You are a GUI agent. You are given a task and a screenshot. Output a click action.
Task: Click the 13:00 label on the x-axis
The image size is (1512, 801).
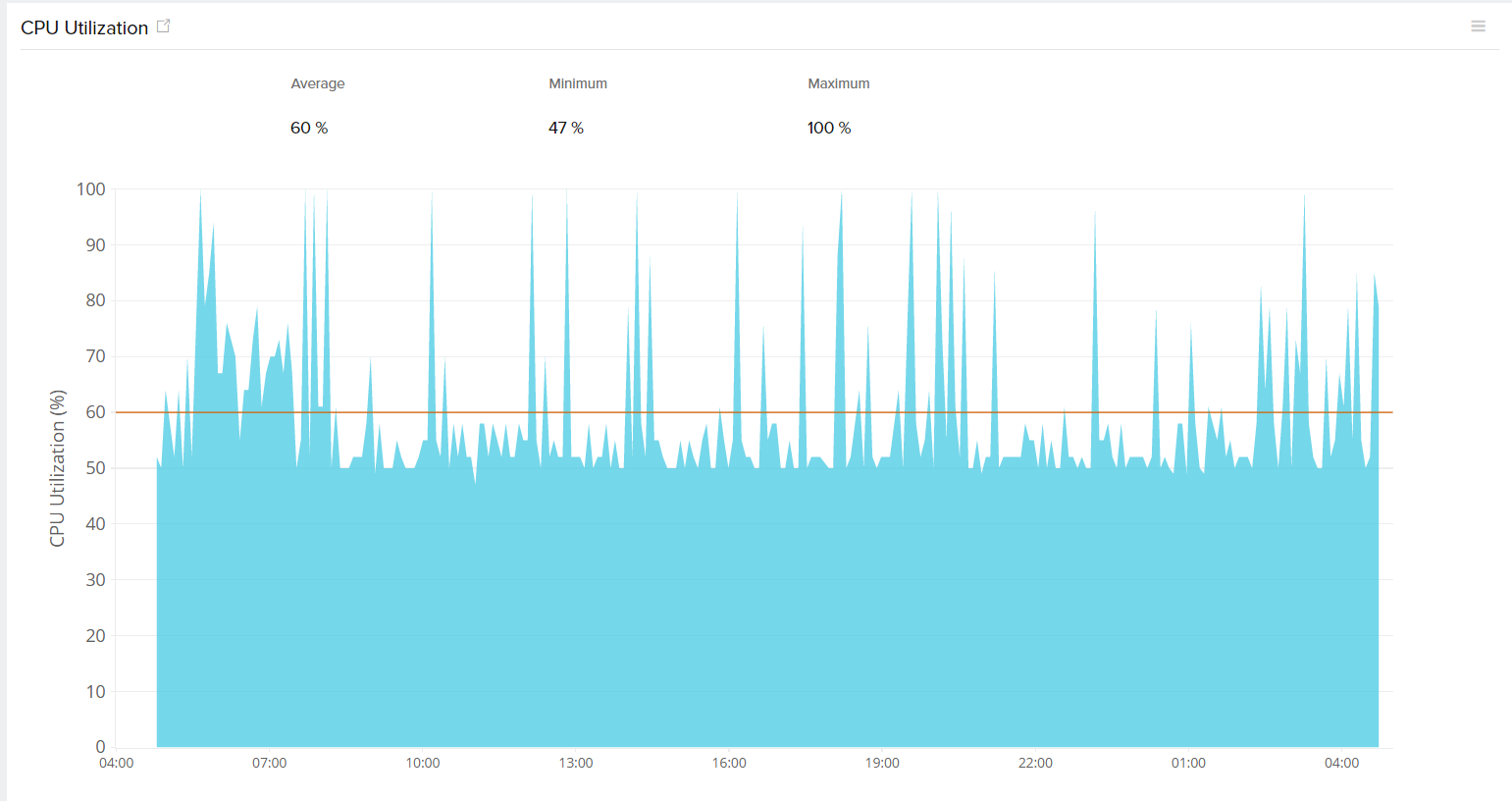click(576, 763)
